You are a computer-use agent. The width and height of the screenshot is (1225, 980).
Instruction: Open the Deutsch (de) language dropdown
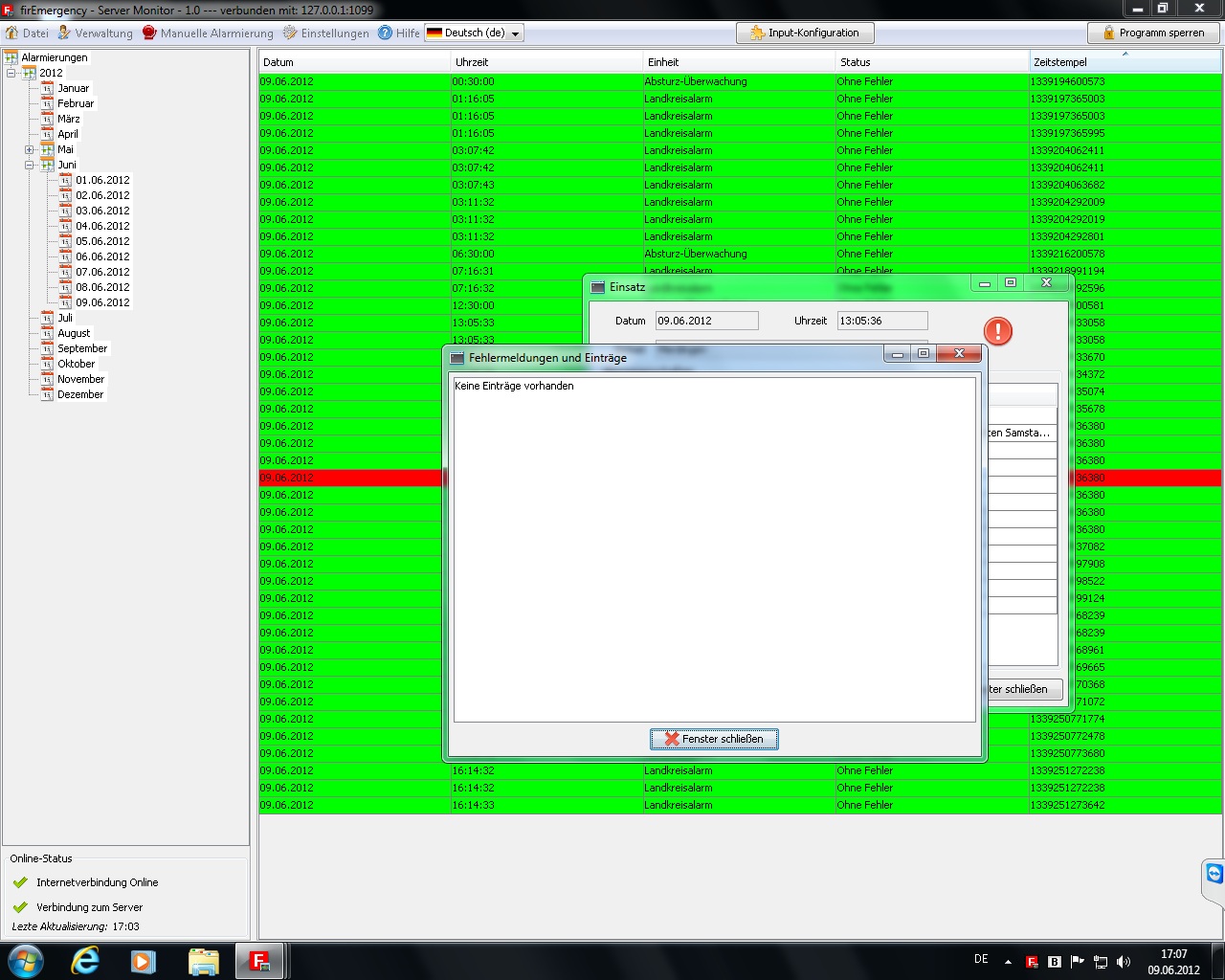click(475, 33)
